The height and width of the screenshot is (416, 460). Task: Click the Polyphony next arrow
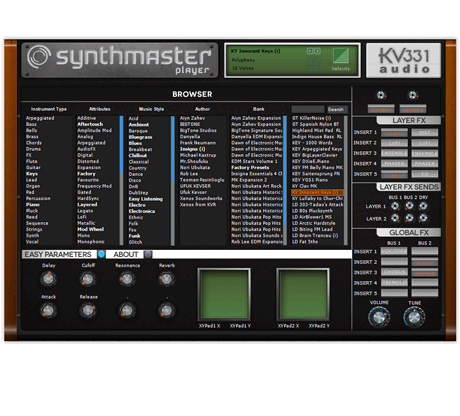(317, 60)
